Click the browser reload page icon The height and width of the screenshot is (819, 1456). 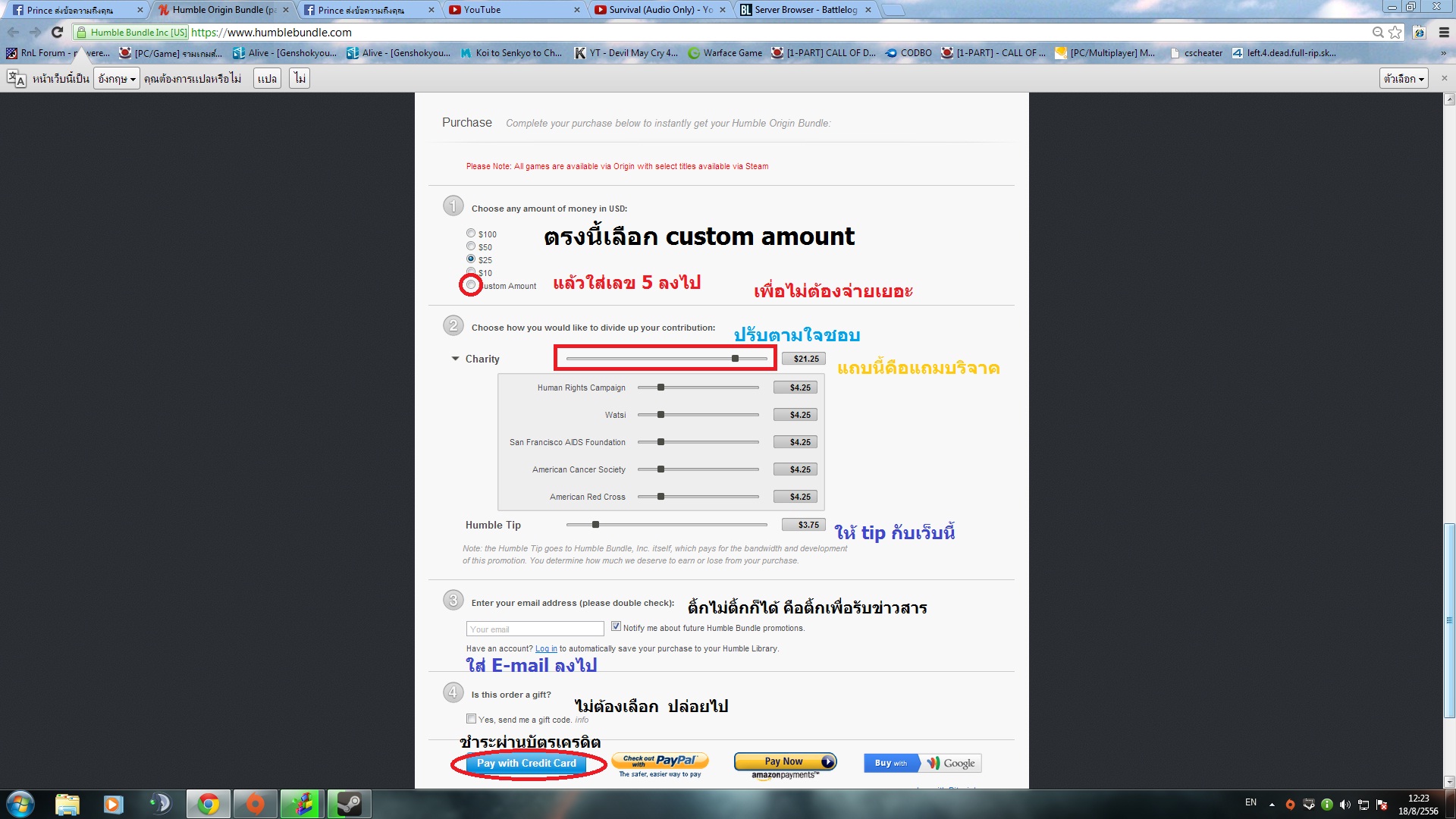click(57, 33)
